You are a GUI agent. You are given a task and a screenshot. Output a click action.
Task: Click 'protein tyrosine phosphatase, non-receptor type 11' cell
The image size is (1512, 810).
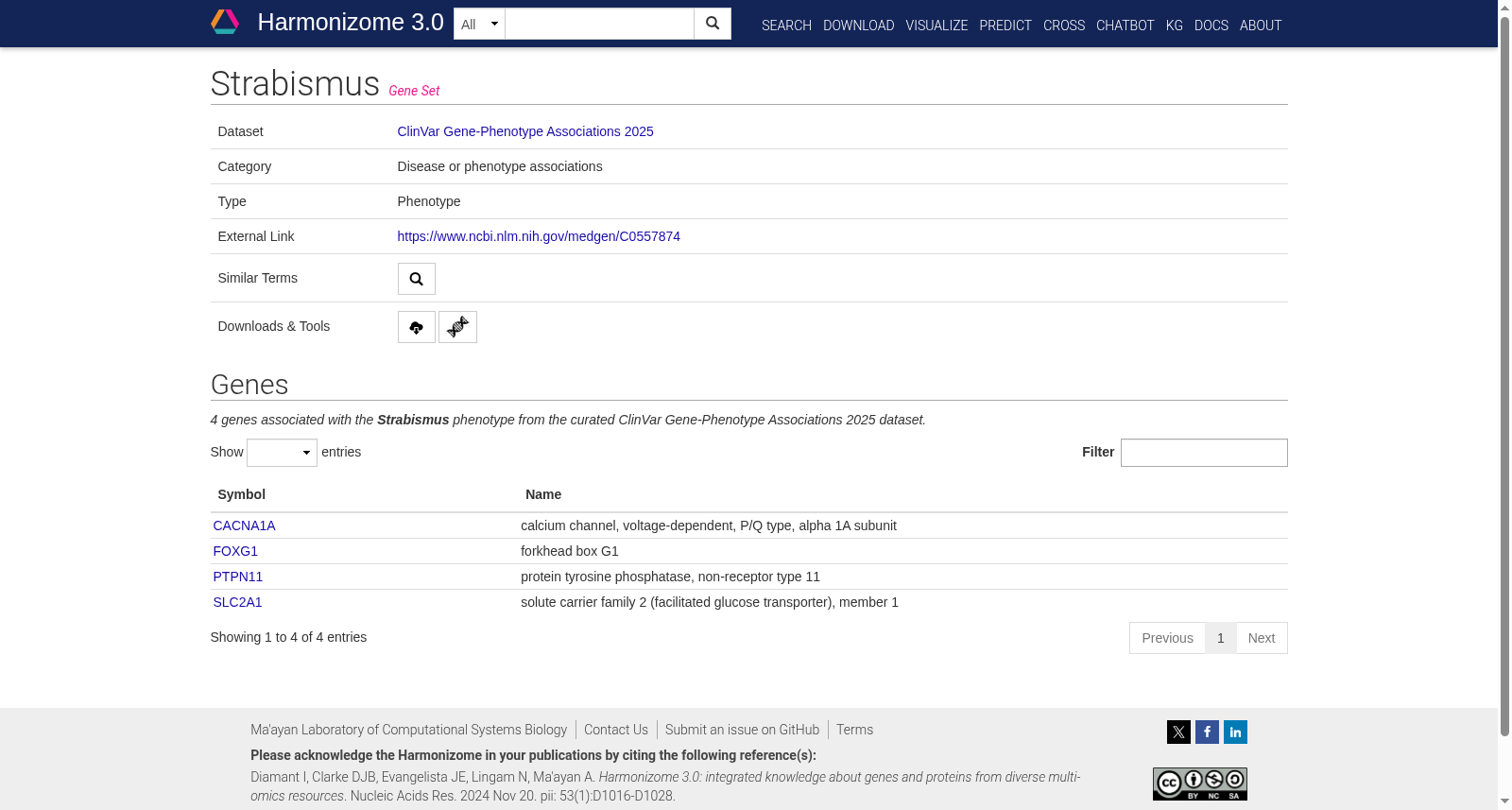[670, 577]
